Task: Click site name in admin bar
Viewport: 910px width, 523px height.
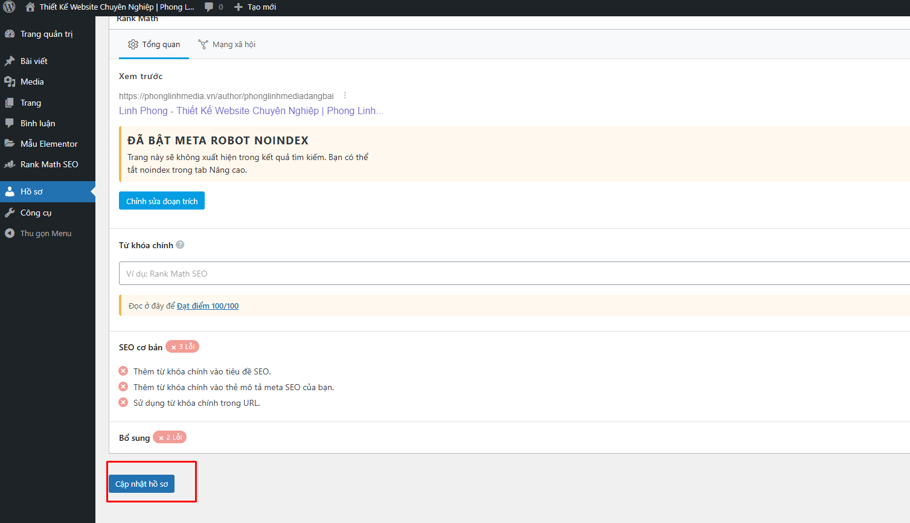Action: tap(117, 7)
